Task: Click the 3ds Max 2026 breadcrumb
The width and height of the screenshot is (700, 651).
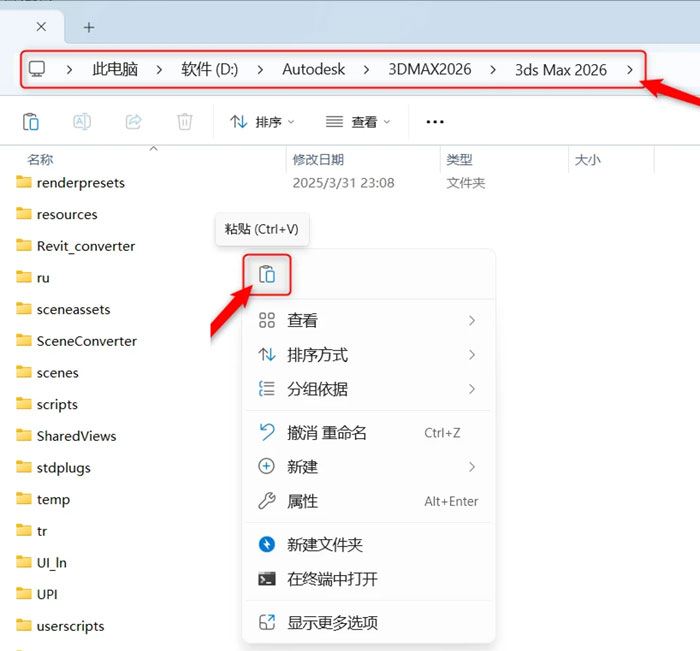Action: pyautogui.click(x=561, y=70)
